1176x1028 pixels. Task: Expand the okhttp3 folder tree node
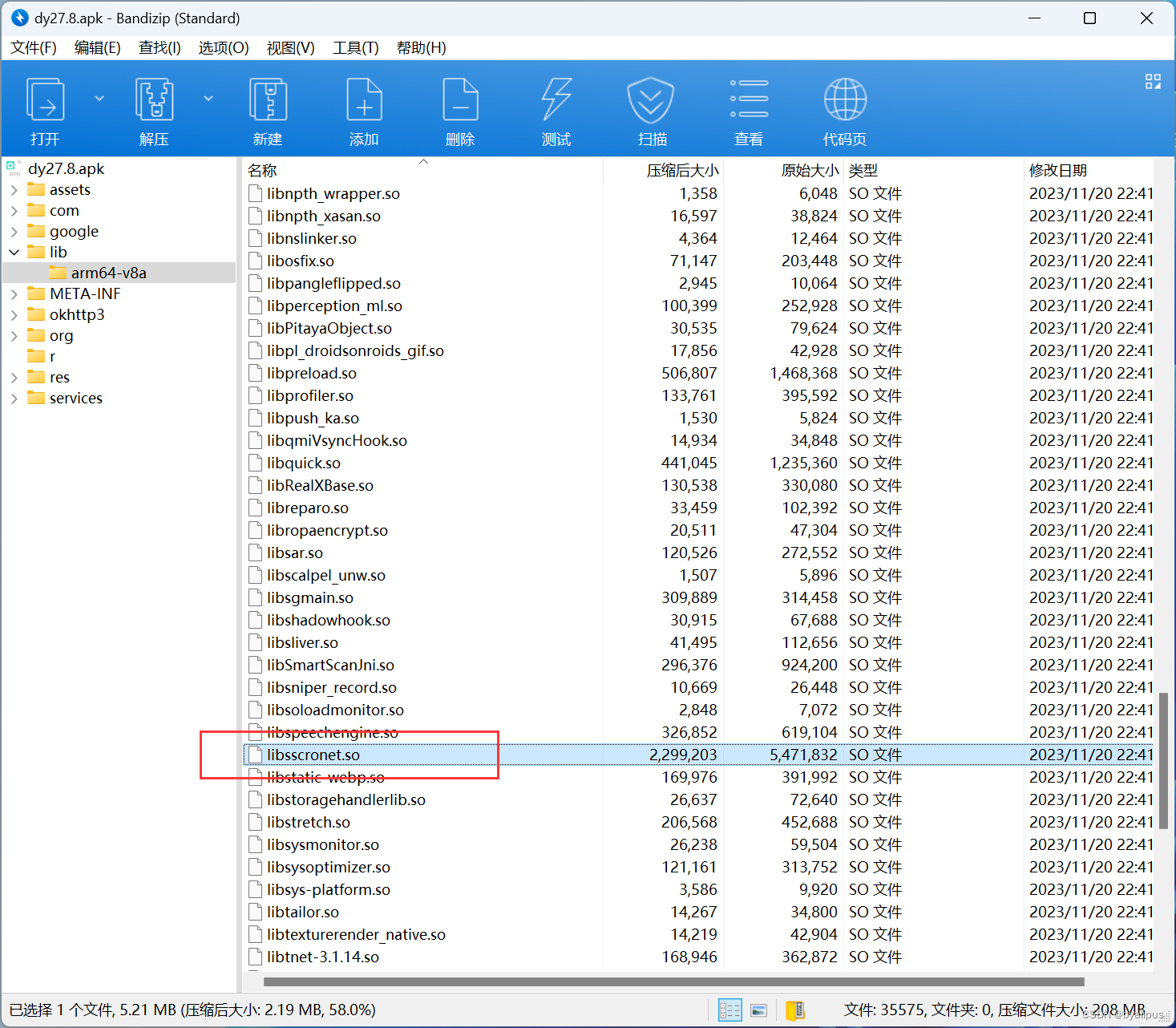click(x=14, y=315)
